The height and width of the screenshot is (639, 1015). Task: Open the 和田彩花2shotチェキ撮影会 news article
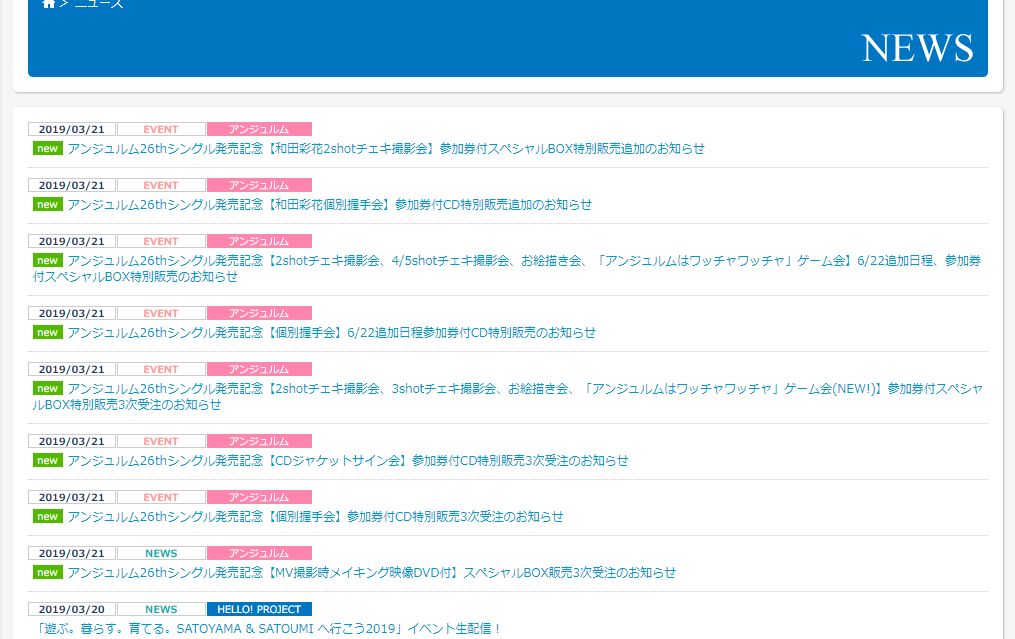pyautogui.click(x=386, y=149)
